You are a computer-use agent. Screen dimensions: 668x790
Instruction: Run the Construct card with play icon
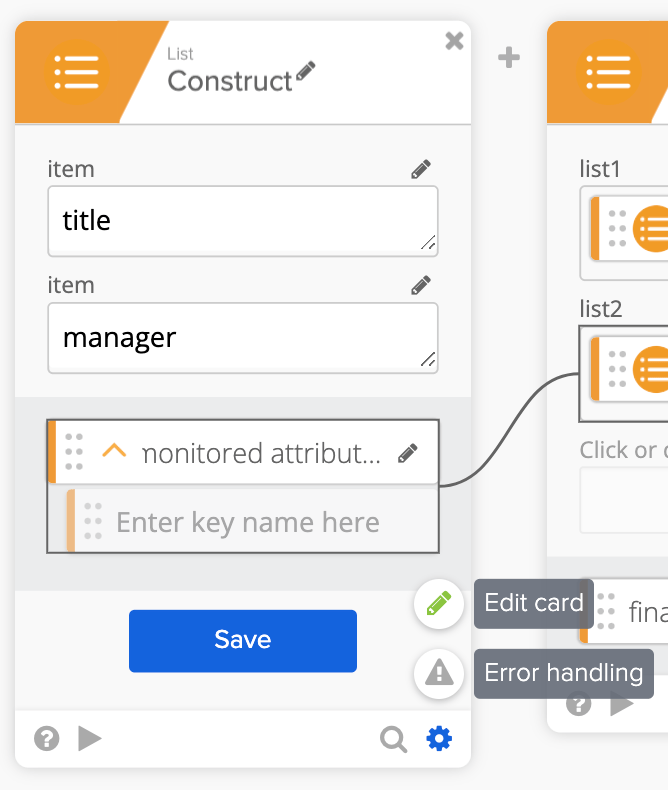(90, 739)
